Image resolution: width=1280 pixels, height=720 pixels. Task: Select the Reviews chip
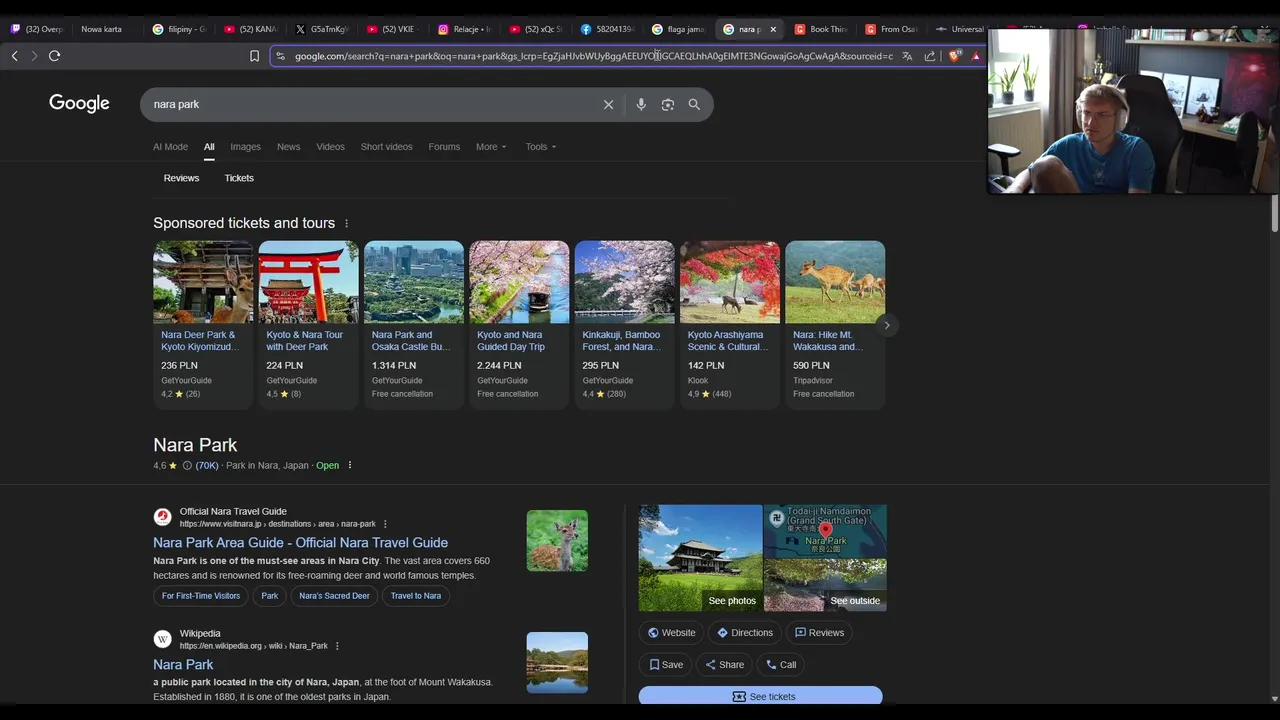coord(181,178)
